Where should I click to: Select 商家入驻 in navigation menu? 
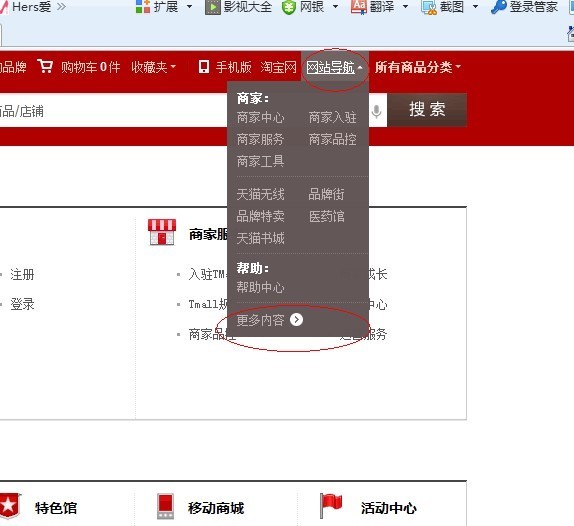coord(332,117)
